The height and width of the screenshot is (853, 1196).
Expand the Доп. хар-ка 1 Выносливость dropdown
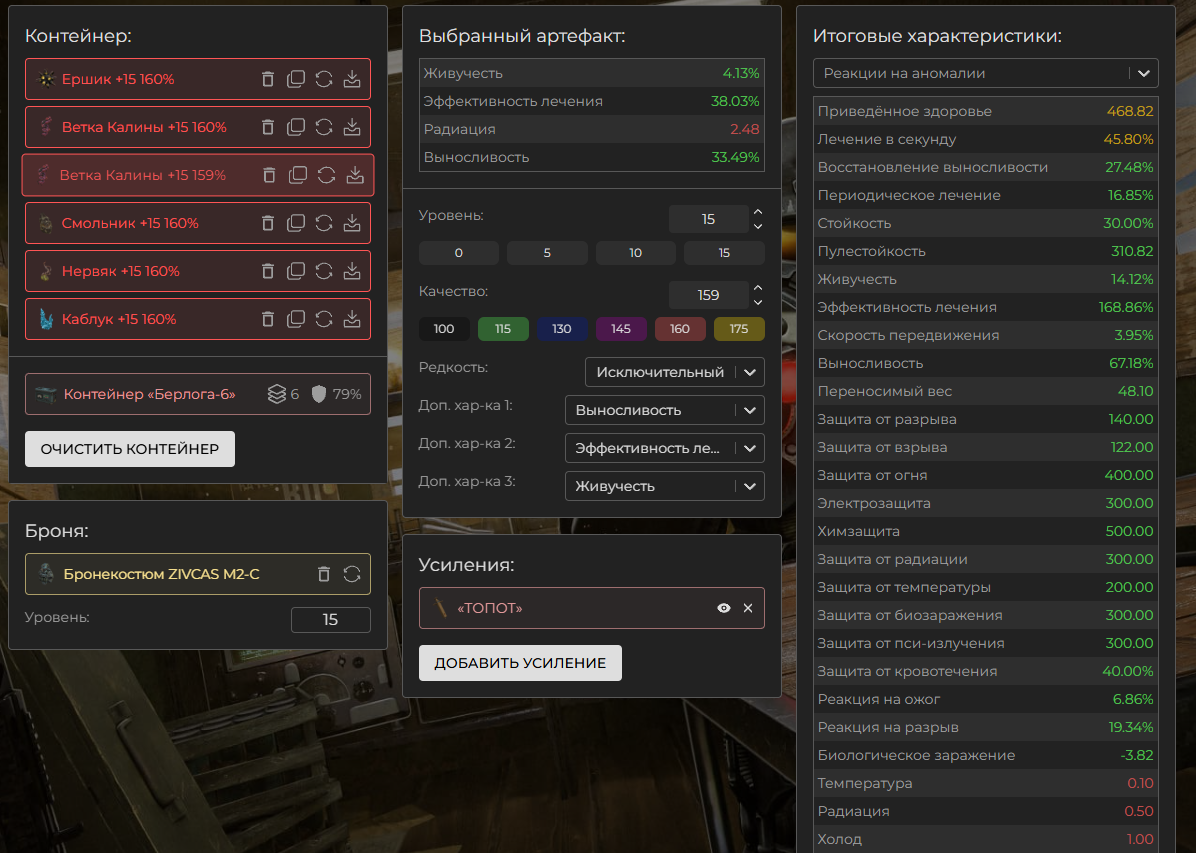click(x=664, y=410)
